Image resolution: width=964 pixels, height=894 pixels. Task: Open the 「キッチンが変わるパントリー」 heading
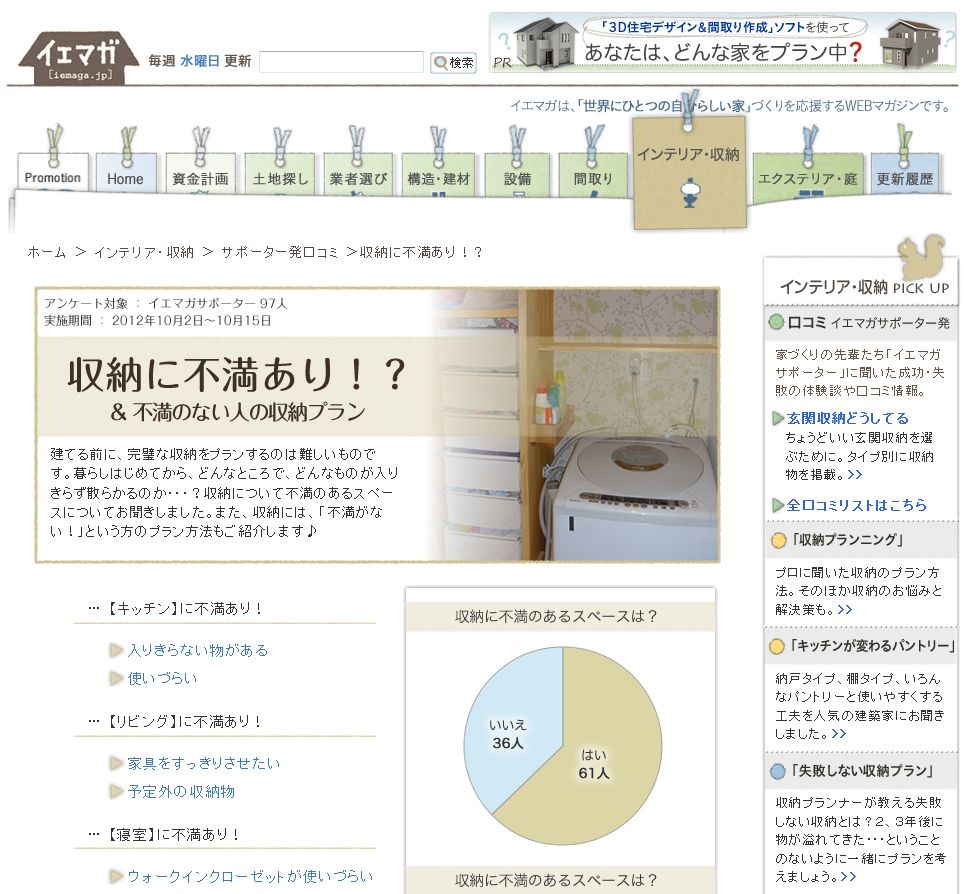click(x=872, y=646)
